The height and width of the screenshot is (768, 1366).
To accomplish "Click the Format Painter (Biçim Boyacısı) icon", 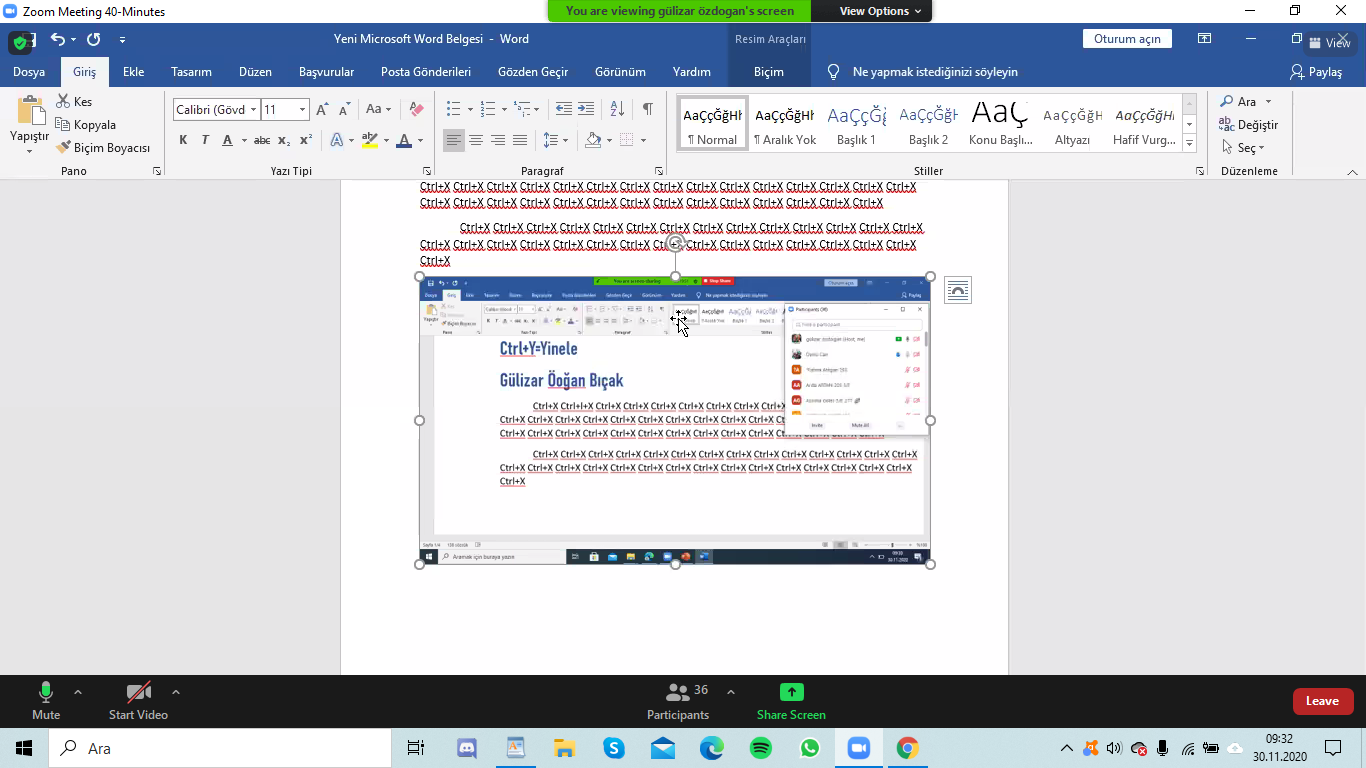I will click(x=64, y=148).
